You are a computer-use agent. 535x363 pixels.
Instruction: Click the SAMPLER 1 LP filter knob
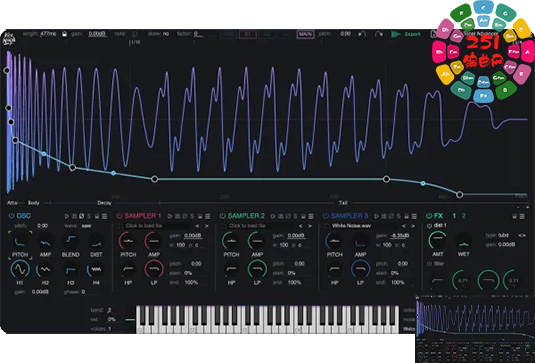coord(154,270)
